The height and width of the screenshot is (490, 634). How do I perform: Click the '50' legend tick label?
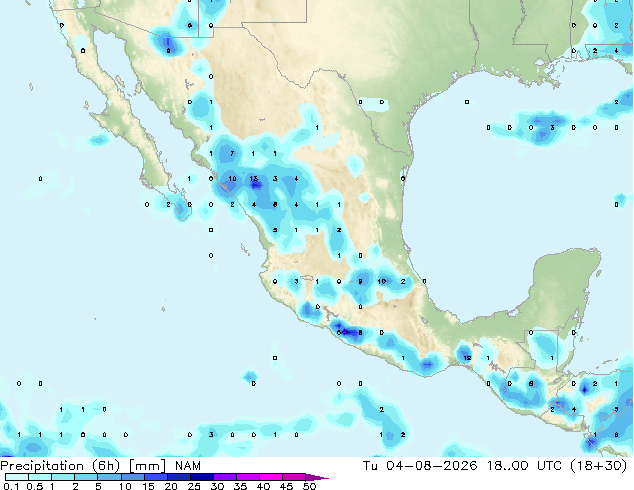coord(310,486)
